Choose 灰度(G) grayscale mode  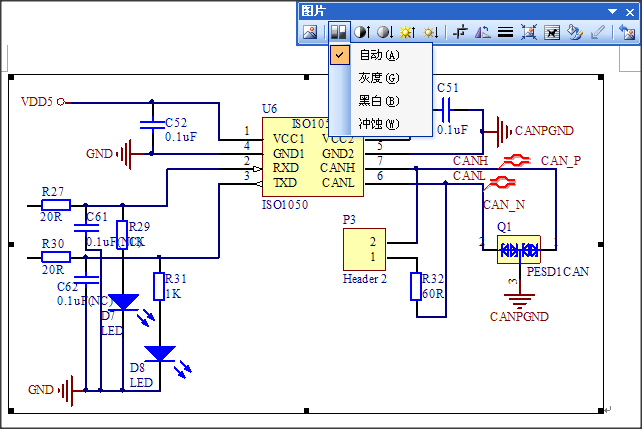click(x=381, y=78)
